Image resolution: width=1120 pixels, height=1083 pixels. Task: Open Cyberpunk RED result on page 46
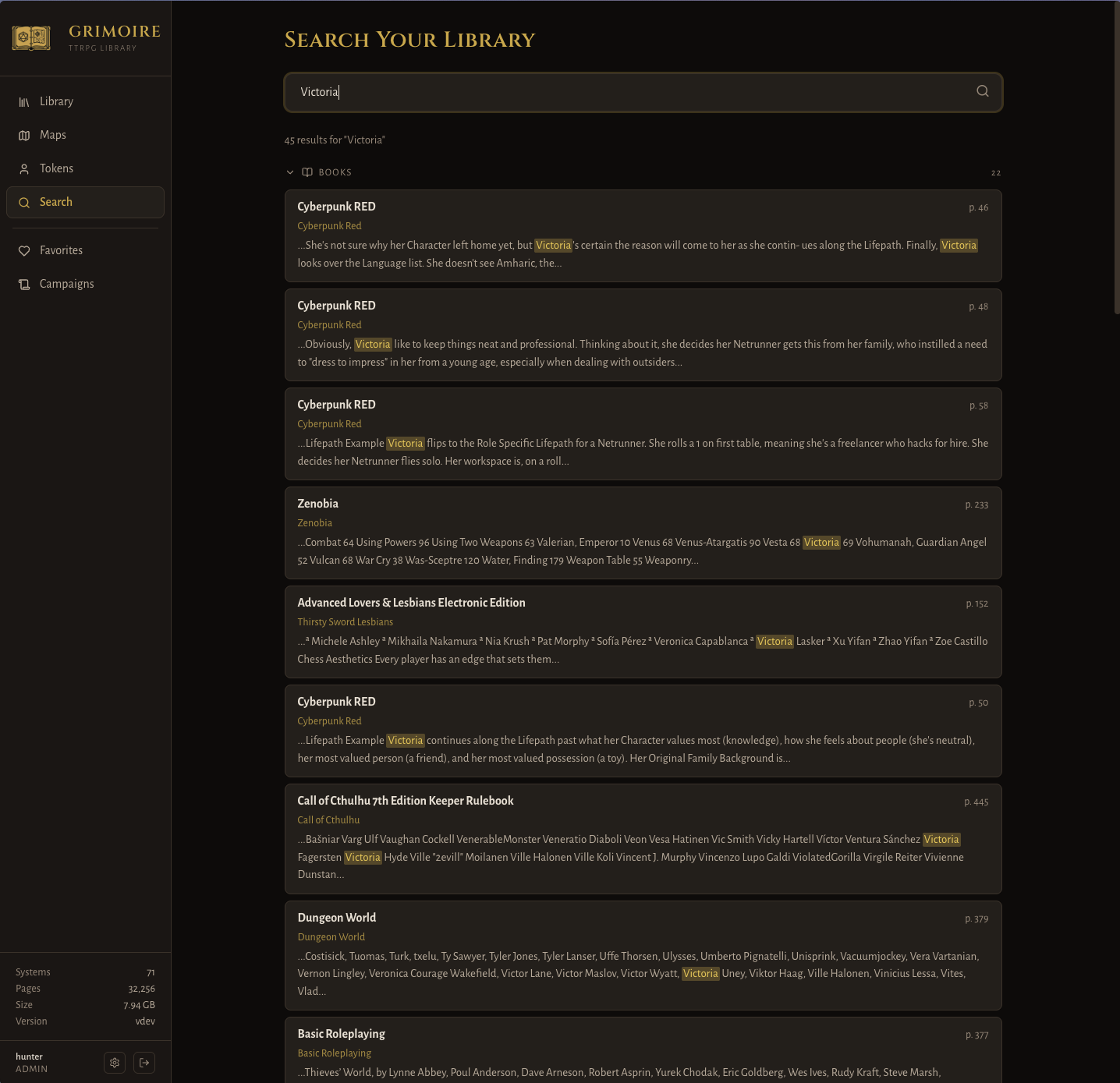643,235
